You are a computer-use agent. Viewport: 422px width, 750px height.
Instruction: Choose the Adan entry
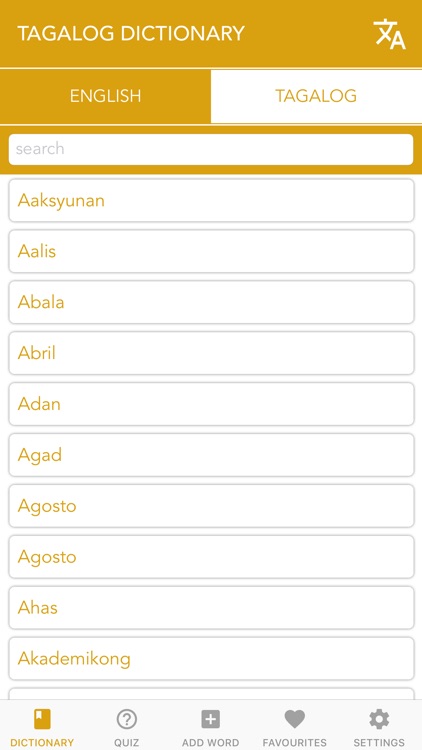coord(211,404)
